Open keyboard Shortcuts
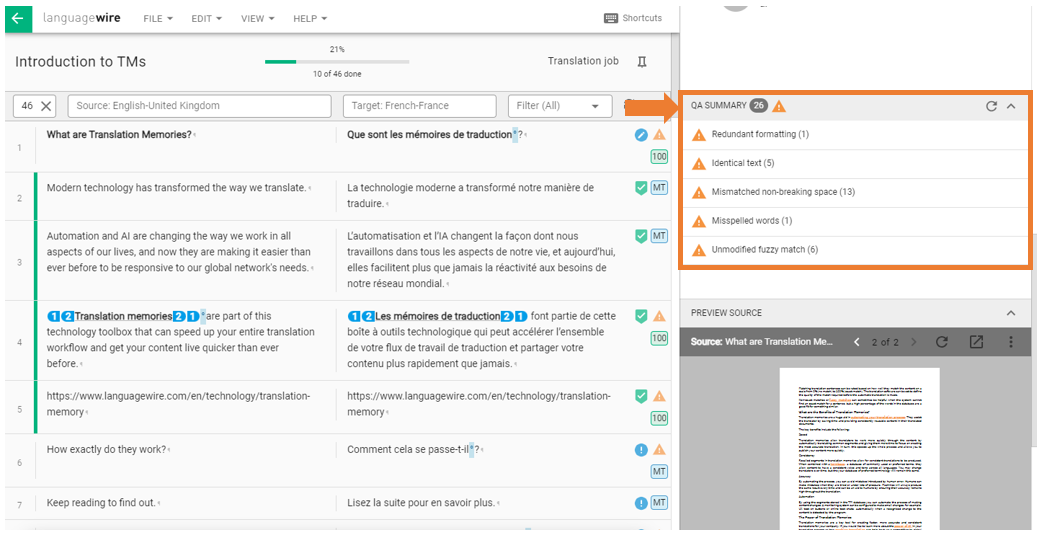1047x546 pixels. pyautogui.click(x=633, y=18)
